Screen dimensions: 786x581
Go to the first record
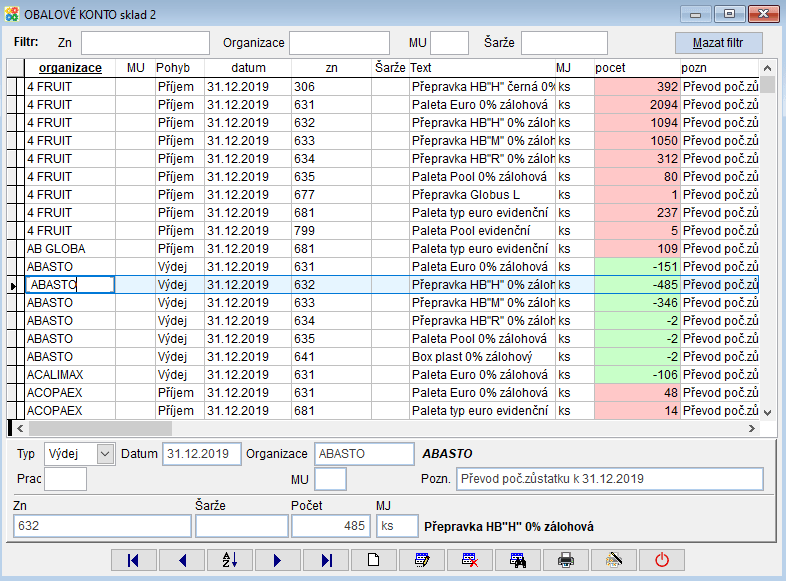[x=133, y=560]
